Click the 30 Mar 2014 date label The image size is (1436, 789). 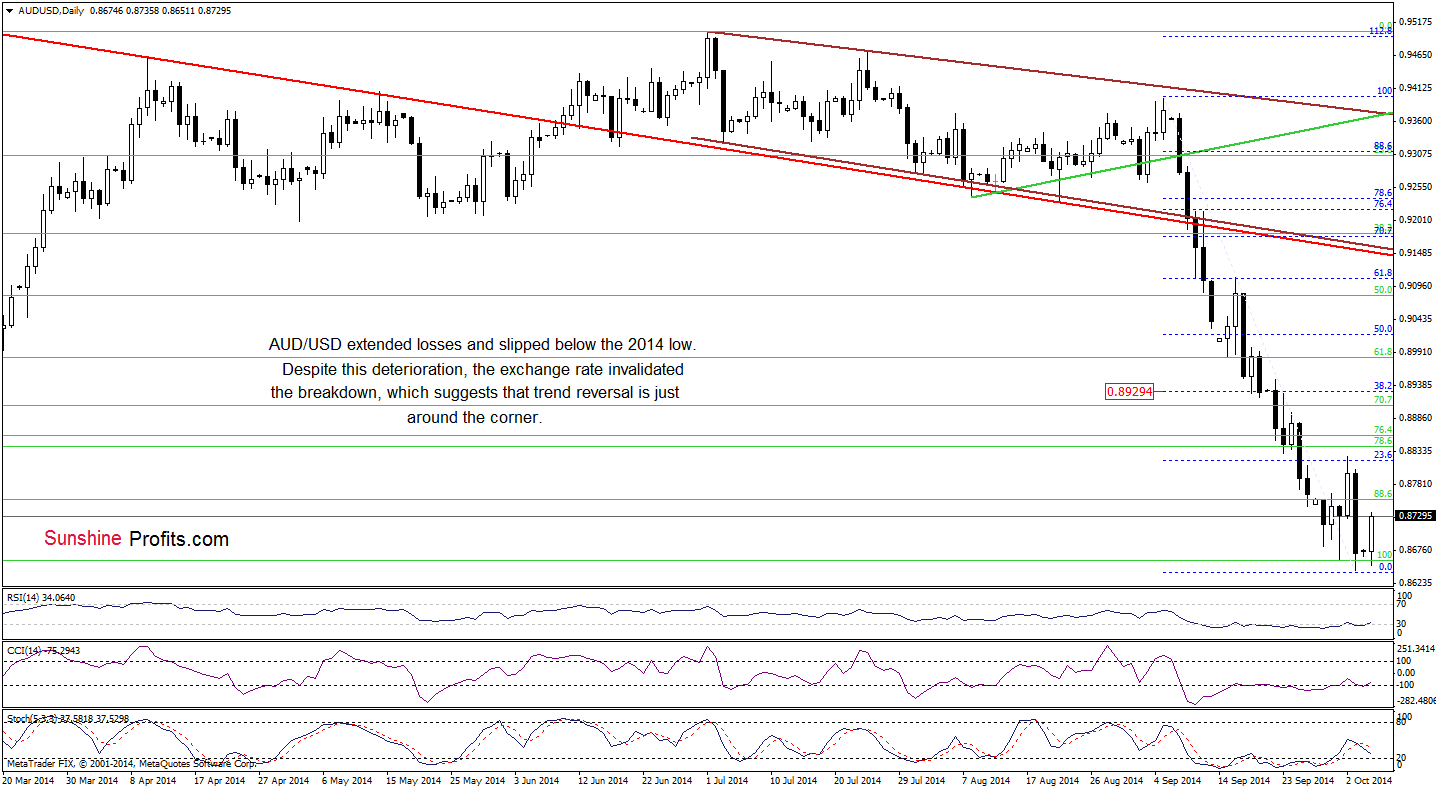pos(94,779)
